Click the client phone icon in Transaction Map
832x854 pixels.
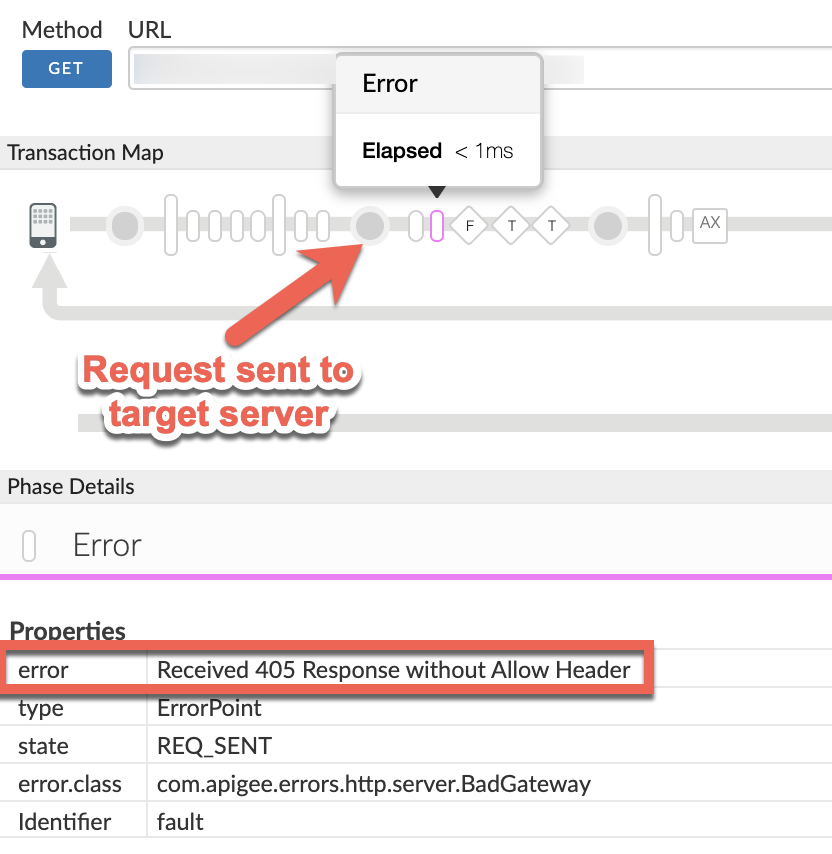43,225
